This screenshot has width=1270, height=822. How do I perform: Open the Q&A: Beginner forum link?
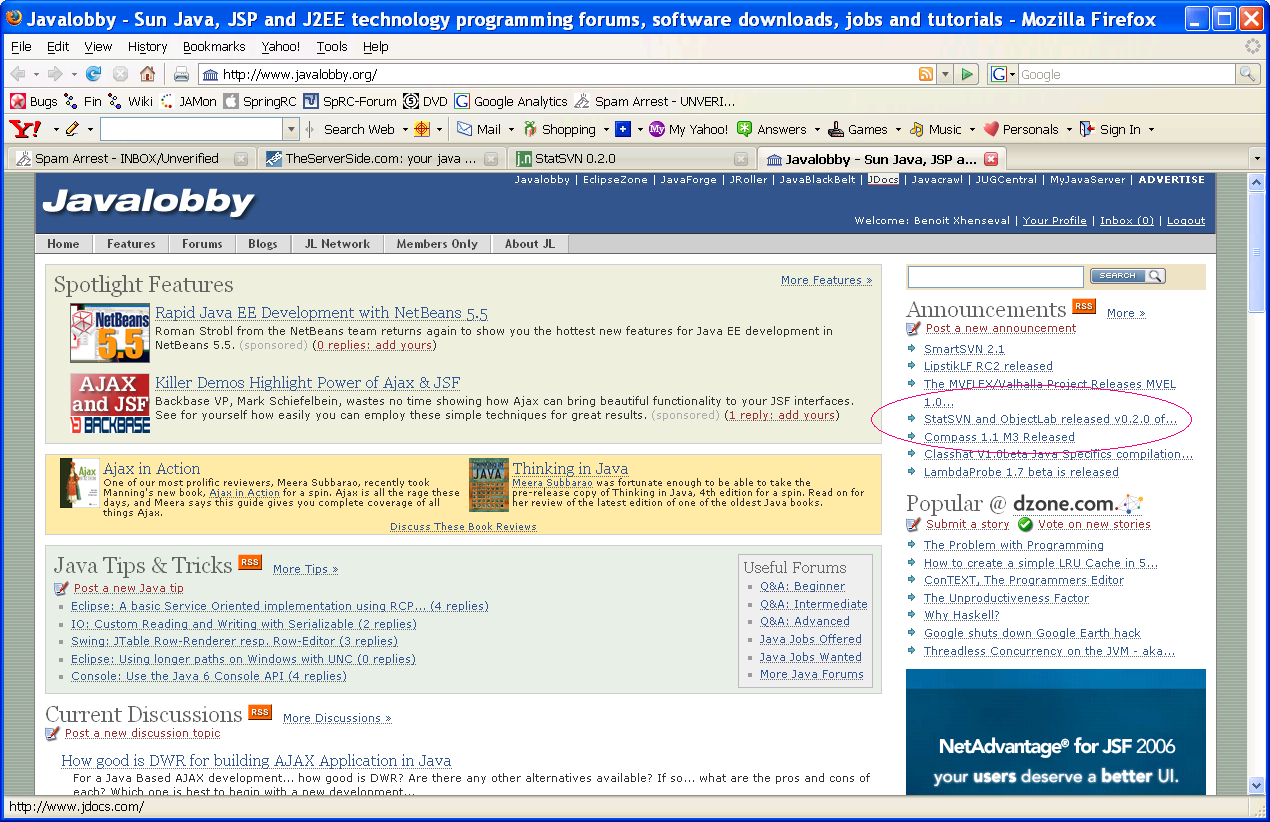802,586
